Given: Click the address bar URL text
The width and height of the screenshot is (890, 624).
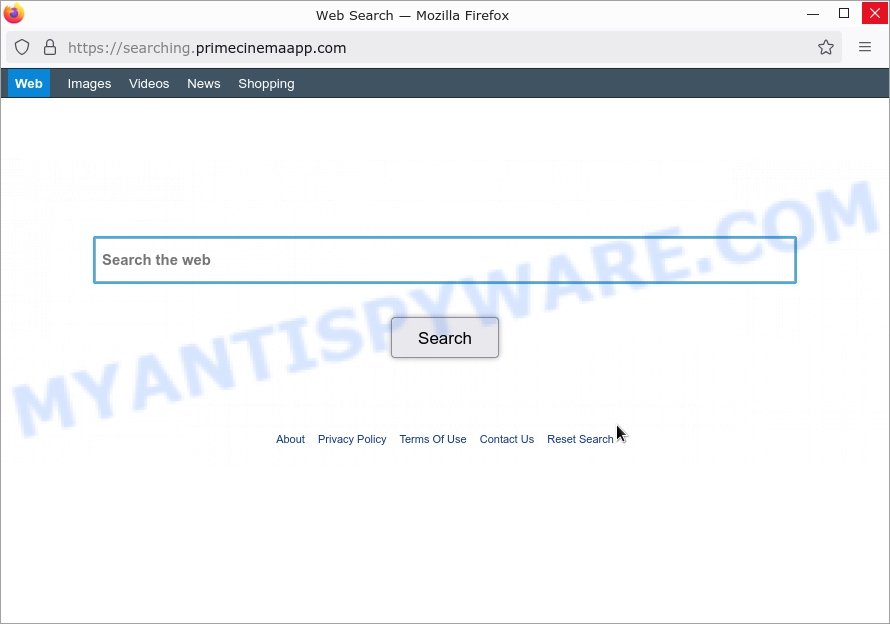Looking at the screenshot, I should pyautogui.click(x=207, y=48).
